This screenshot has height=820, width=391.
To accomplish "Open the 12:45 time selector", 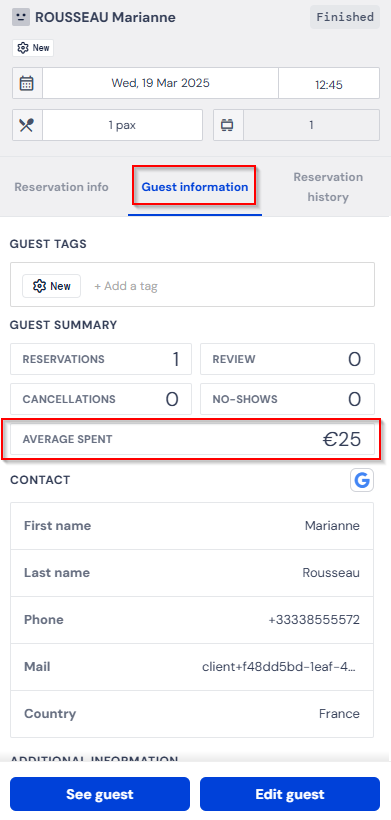I will tap(329, 83).
